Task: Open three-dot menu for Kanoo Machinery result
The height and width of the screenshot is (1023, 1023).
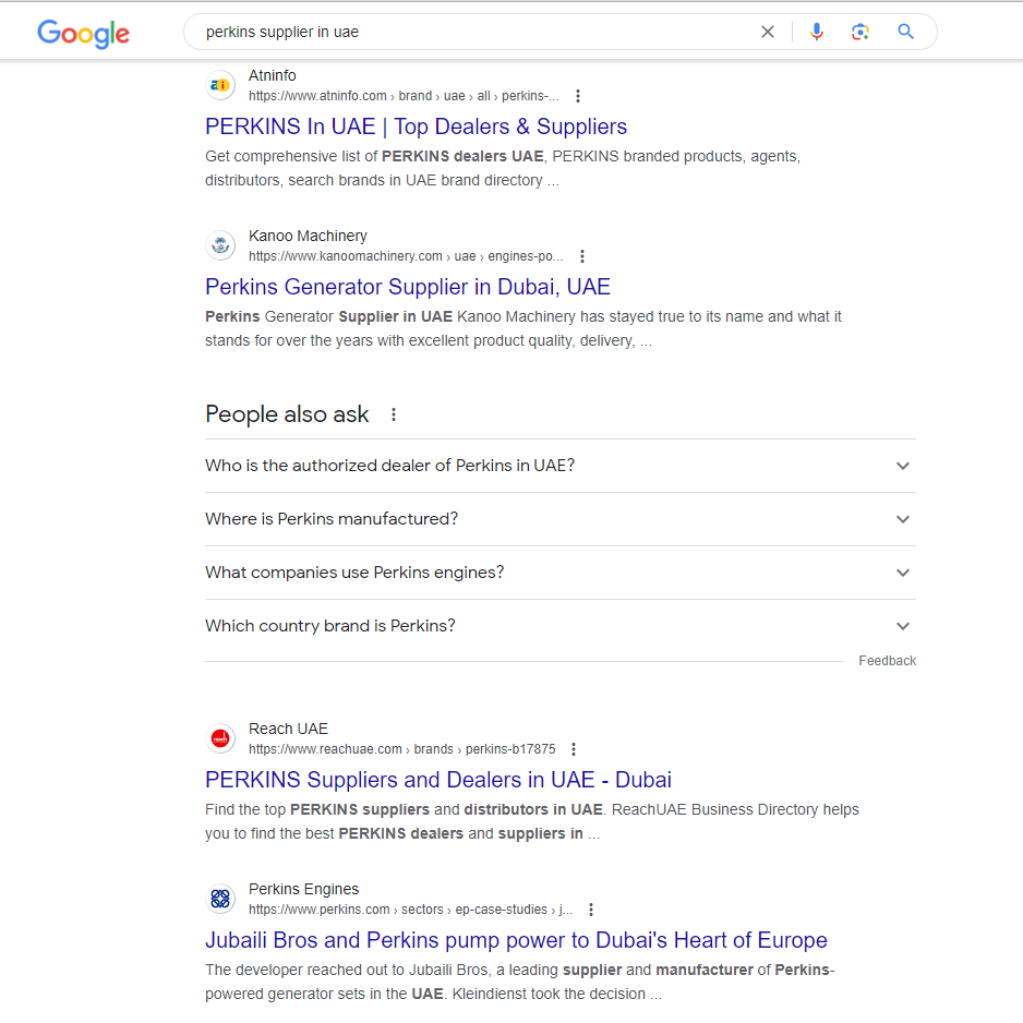Action: click(x=582, y=257)
